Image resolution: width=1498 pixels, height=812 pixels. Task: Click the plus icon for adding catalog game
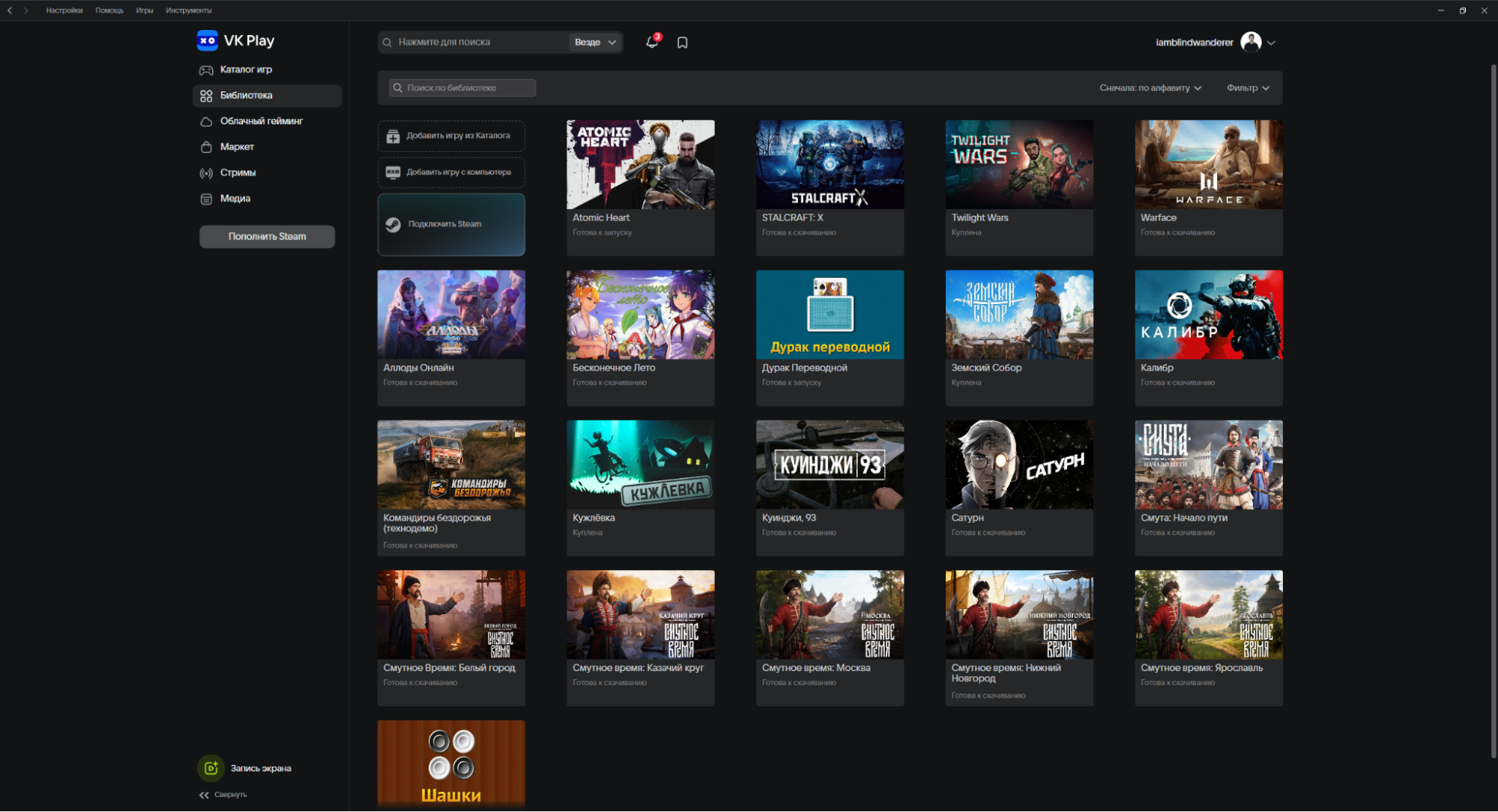point(393,136)
